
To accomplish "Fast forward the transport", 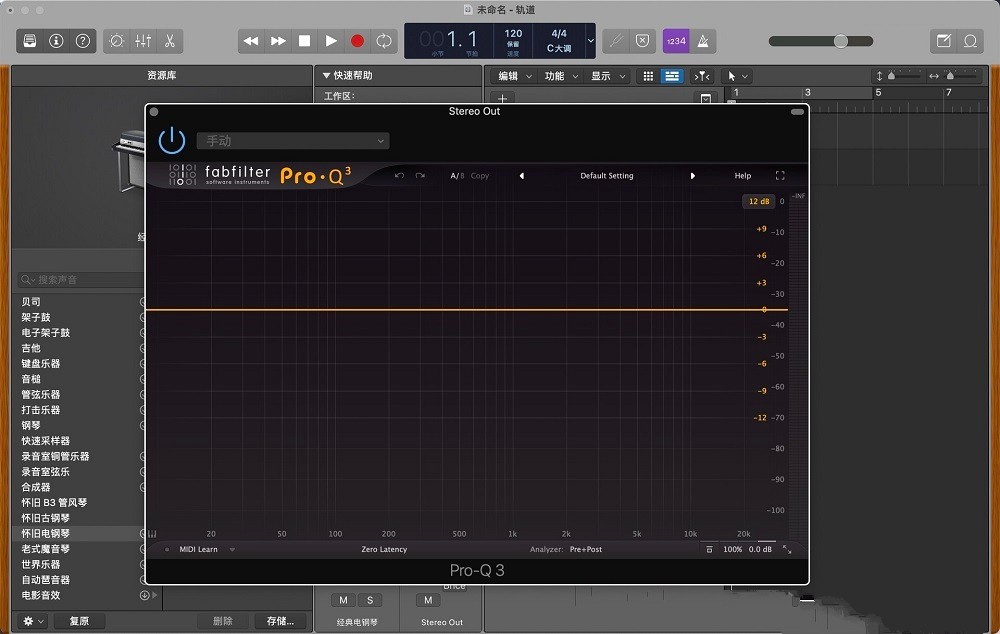I will pyautogui.click(x=278, y=41).
